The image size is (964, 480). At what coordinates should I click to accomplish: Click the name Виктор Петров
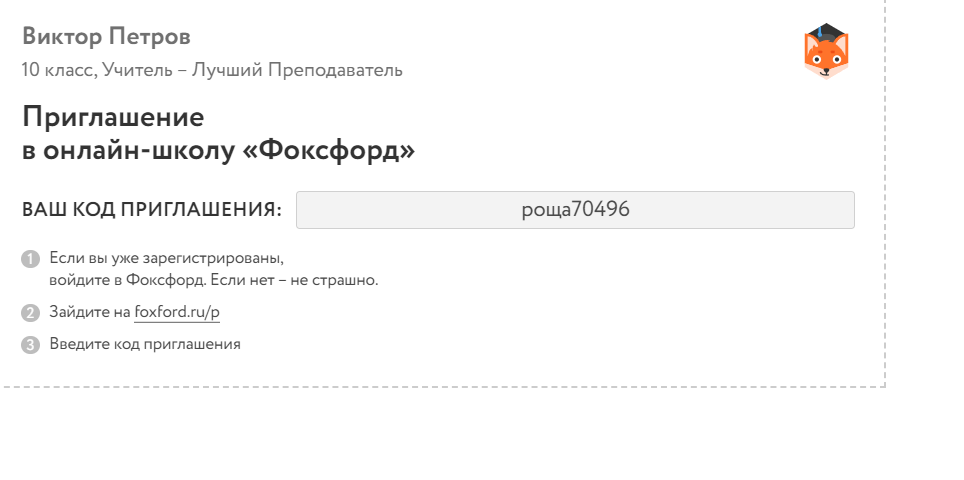coord(106,37)
